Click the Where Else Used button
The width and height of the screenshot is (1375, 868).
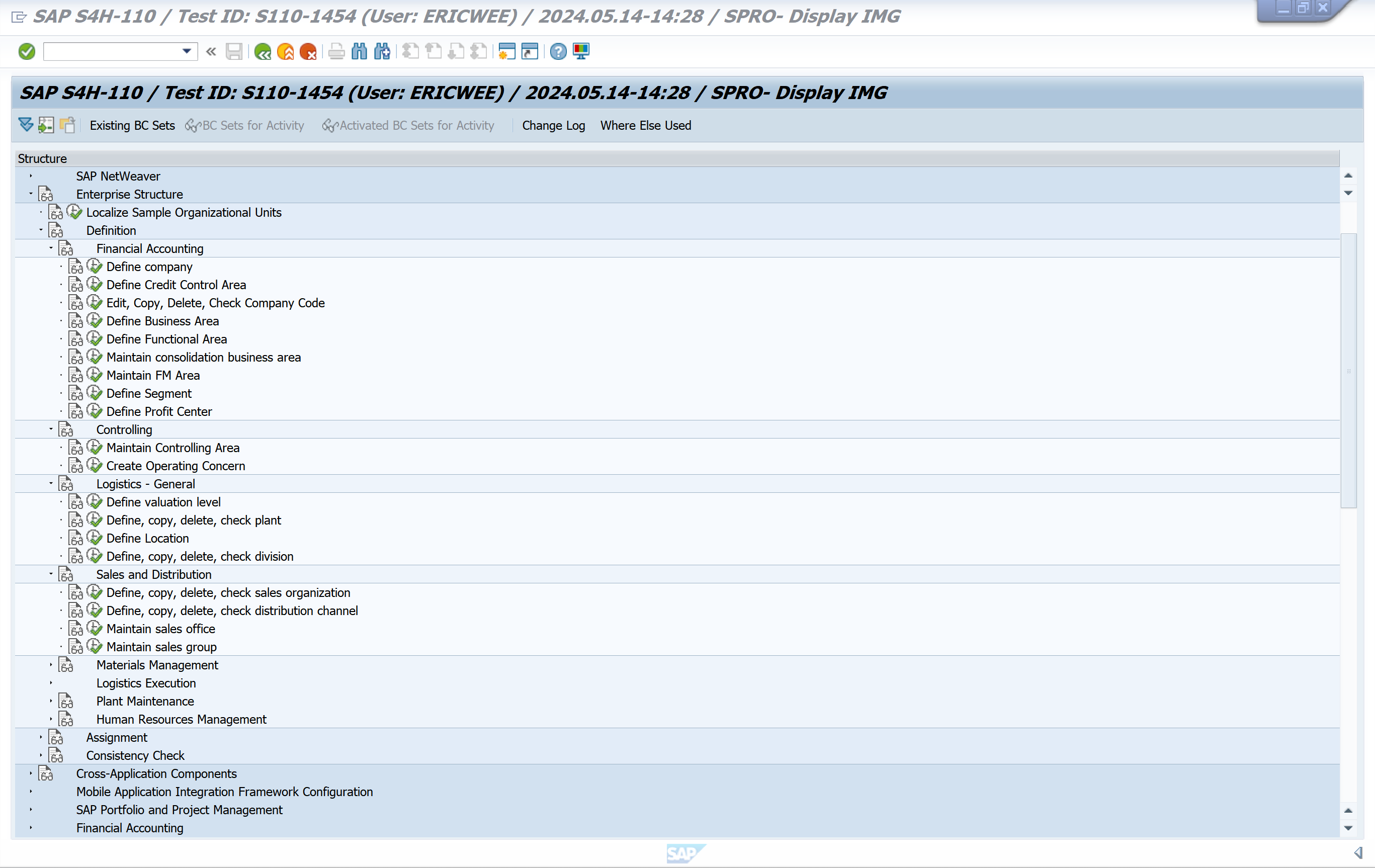[x=645, y=125]
